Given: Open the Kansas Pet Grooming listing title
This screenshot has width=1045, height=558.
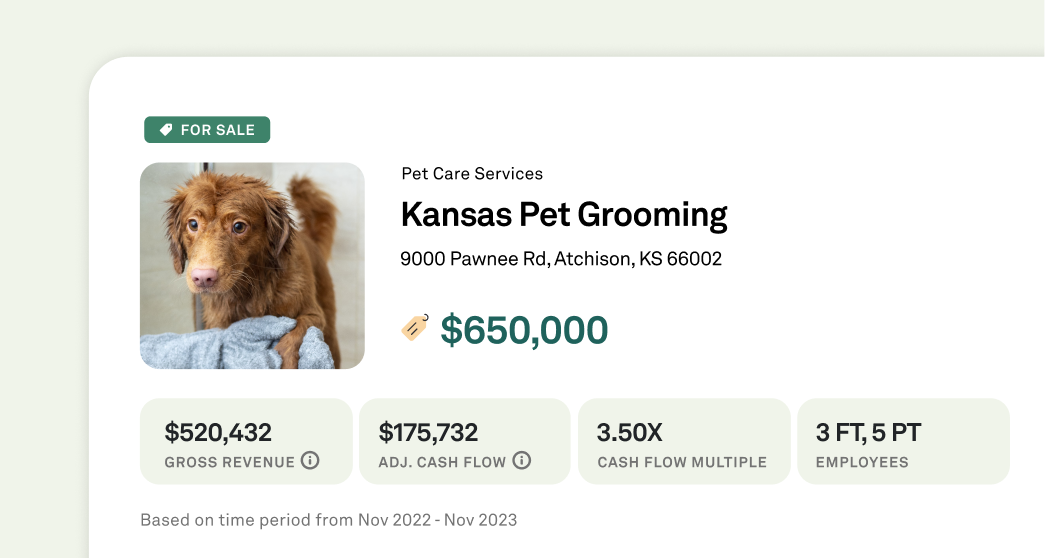Looking at the screenshot, I should point(564,215).
